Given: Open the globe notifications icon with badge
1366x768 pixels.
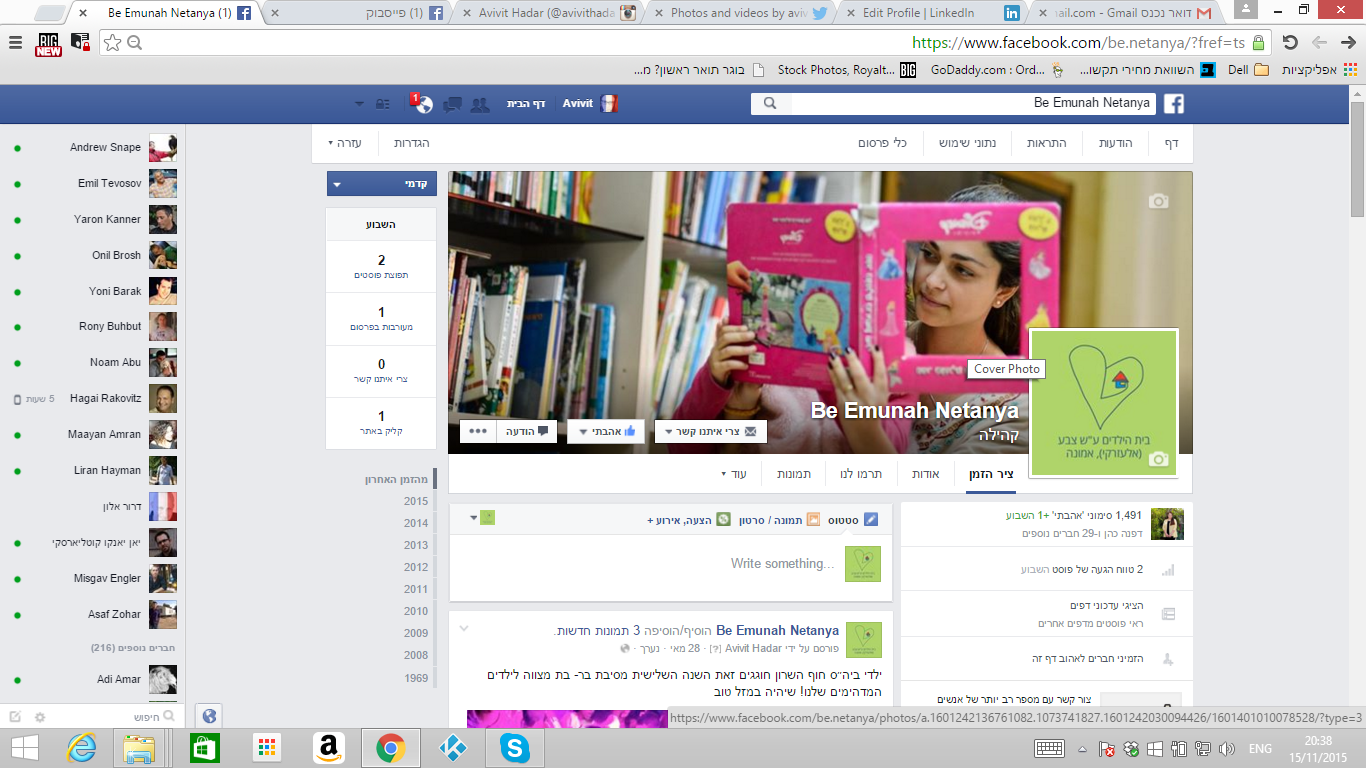Looking at the screenshot, I should [x=423, y=104].
